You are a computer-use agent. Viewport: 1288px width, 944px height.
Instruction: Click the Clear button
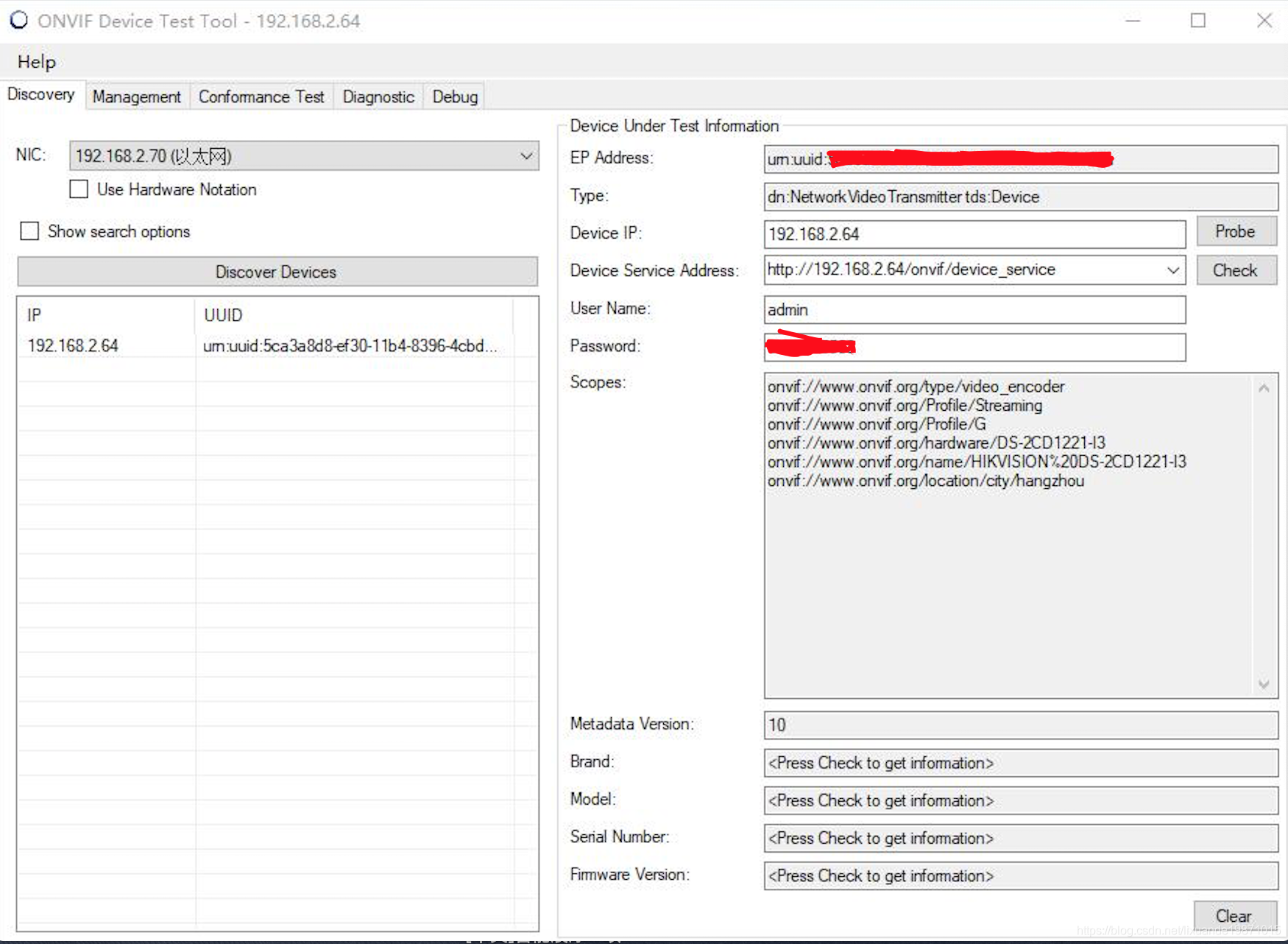point(1236,916)
